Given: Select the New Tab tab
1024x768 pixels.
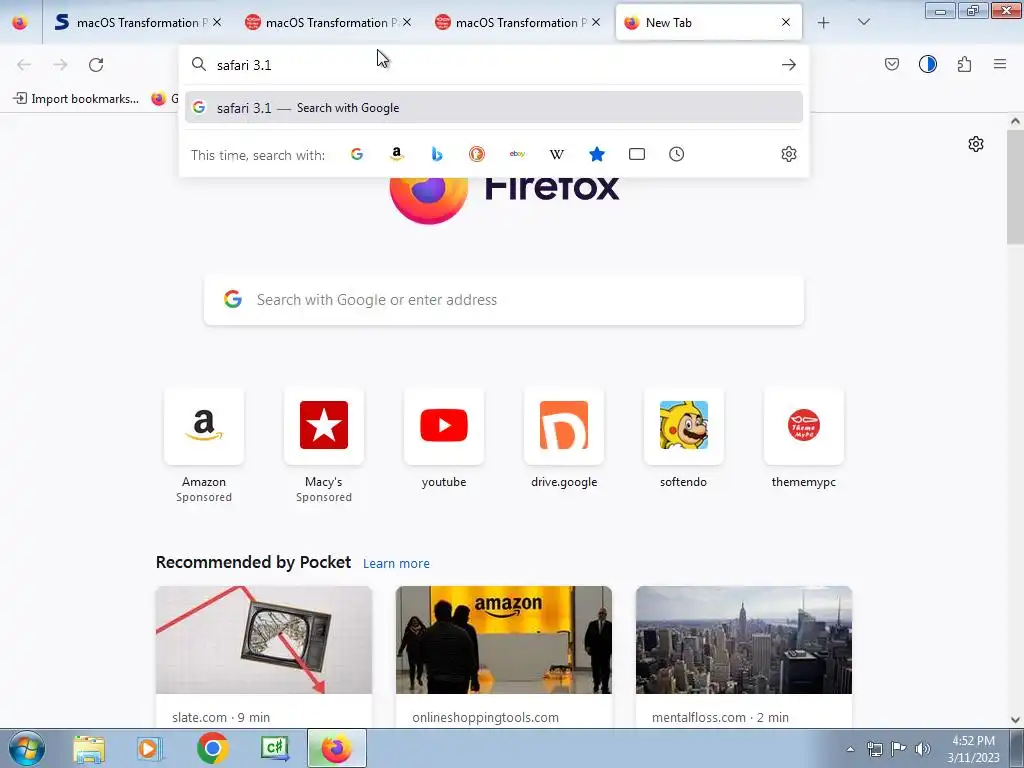Looking at the screenshot, I should [x=709, y=23].
